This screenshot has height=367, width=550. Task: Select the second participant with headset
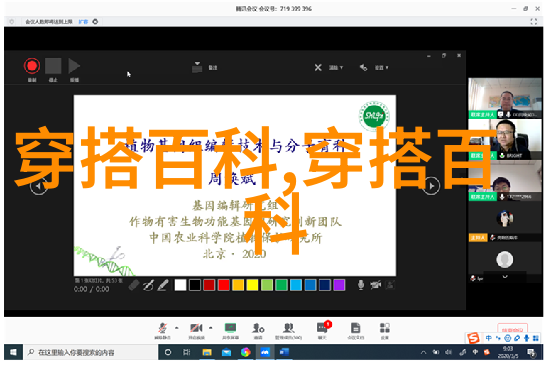(505, 139)
